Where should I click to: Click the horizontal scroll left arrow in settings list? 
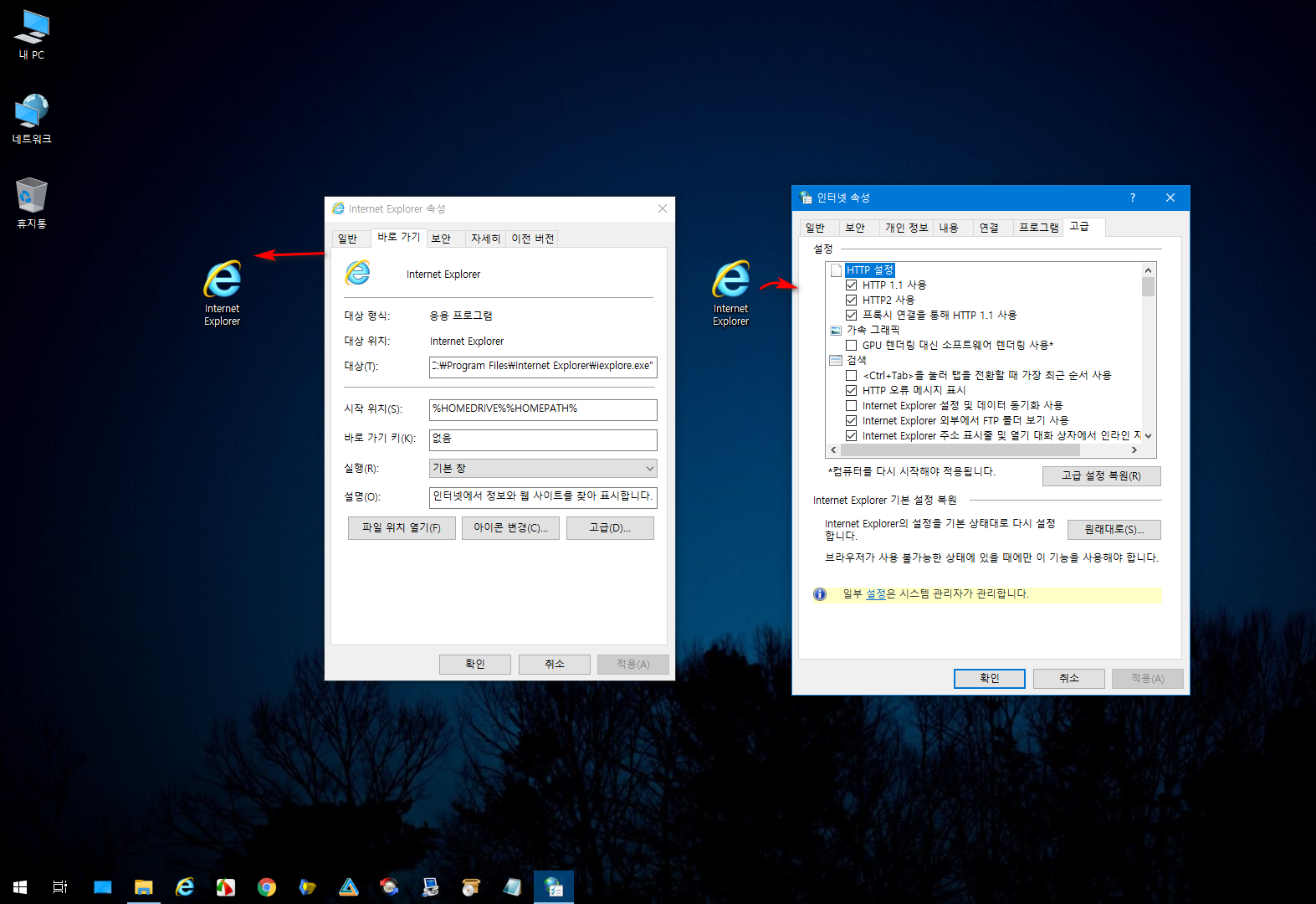click(833, 450)
